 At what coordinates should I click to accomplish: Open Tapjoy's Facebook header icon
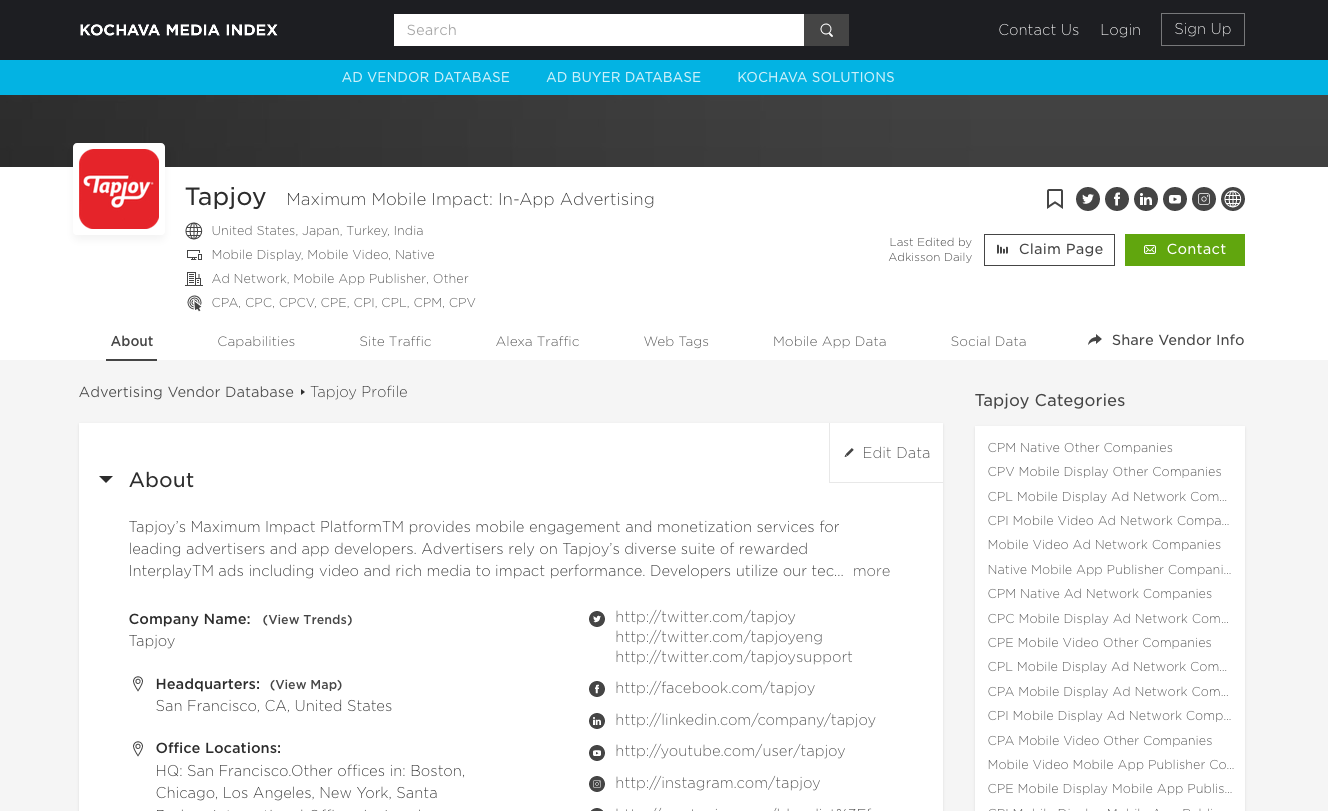coord(1117,199)
